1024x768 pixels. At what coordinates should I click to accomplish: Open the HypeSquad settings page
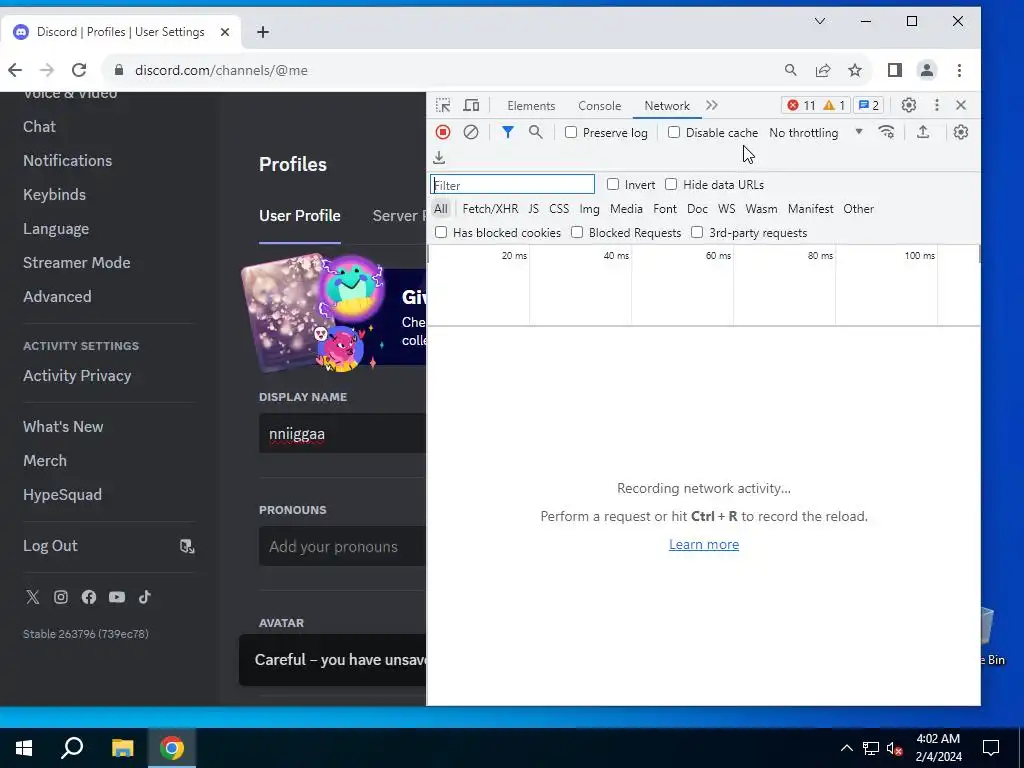pyautogui.click(x=62, y=494)
